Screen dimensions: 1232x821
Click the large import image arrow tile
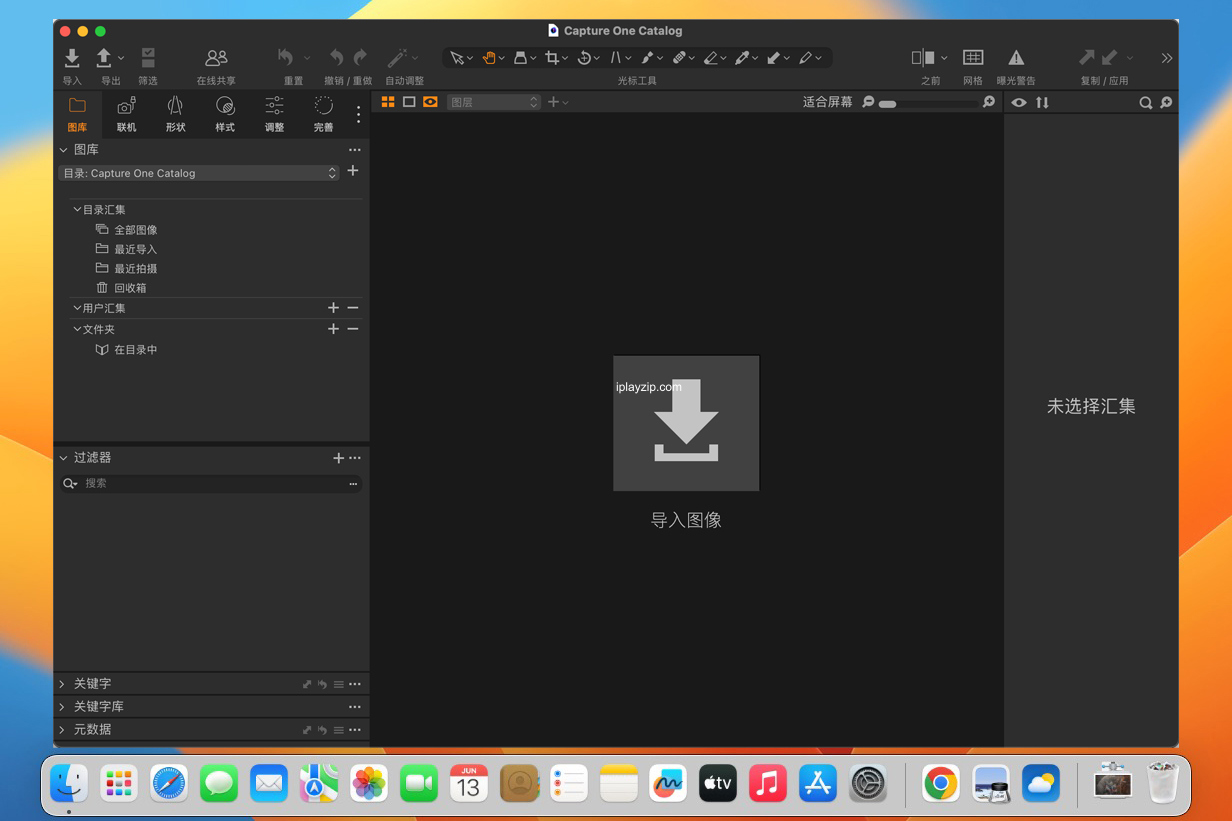click(x=686, y=423)
